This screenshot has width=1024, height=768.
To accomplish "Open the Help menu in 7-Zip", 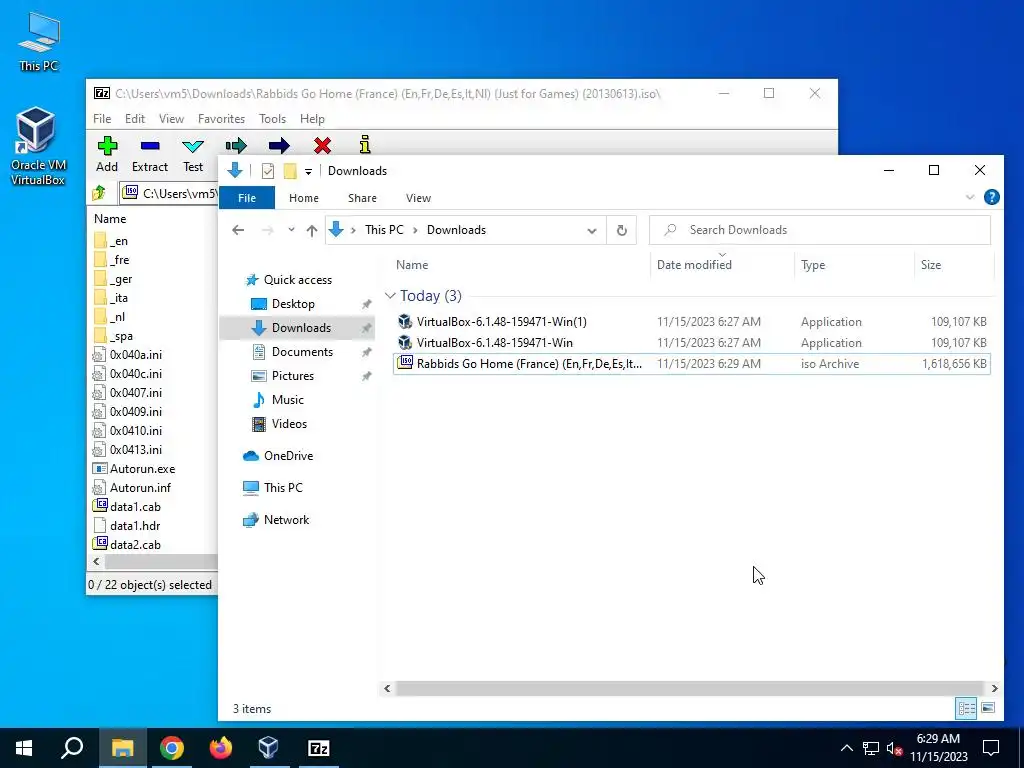I will click(312, 119).
